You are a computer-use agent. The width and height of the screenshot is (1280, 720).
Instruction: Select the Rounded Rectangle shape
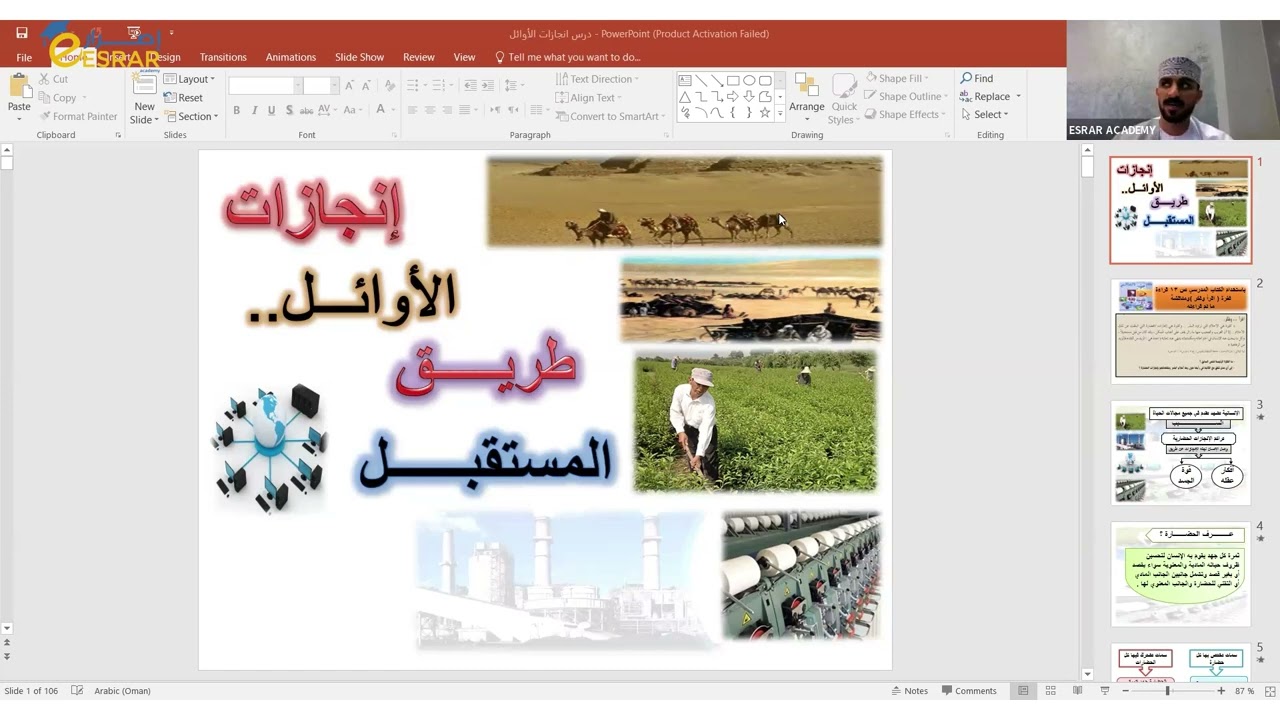(x=765, y=81)
